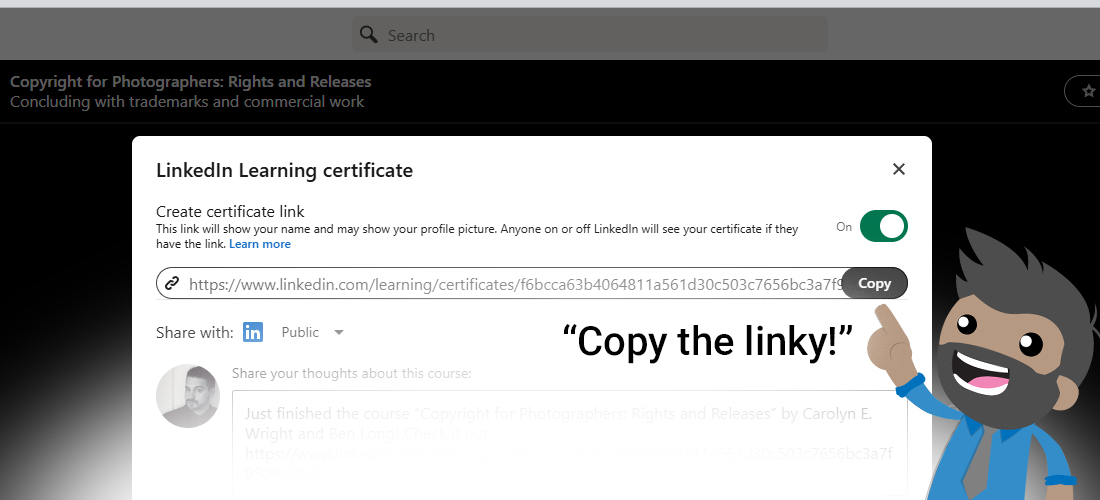Click the chain link icon in URL field
Image resolution: width=1100 pixels, height=500 pixels.
[x=172, y=283]
